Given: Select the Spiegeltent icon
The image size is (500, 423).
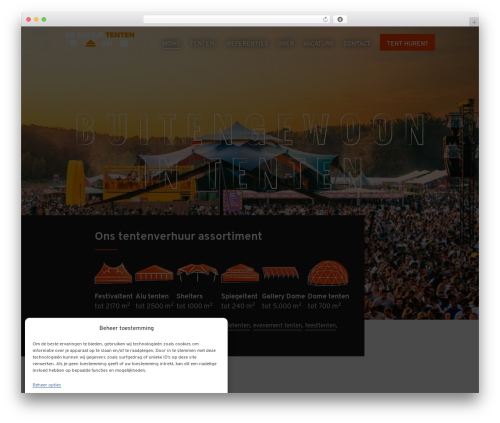Looking at the screenshot, I should pyautogui.click(x=240, y=273).
